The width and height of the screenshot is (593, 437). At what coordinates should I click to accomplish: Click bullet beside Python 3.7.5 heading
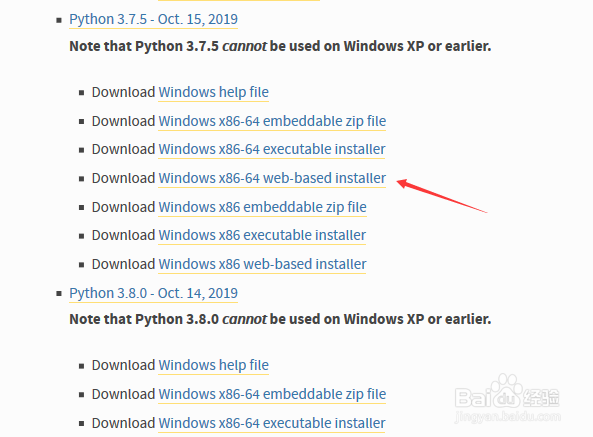click(x=59, y=20)
